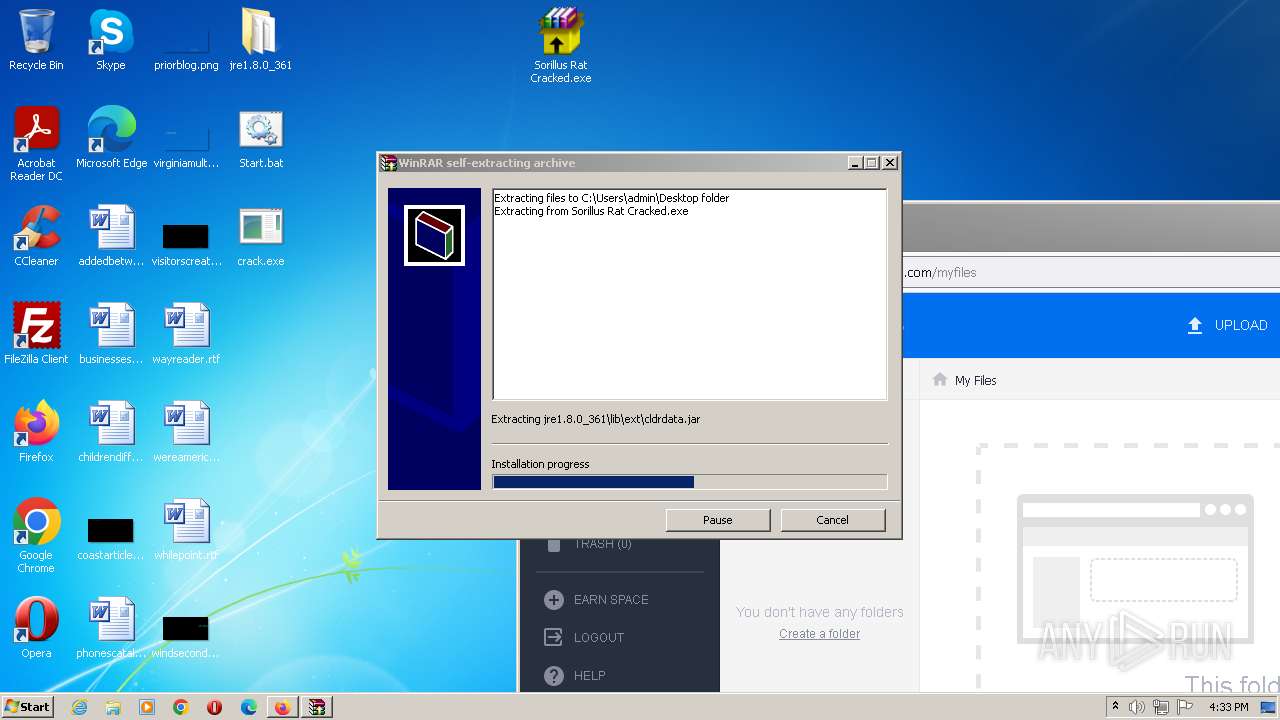
Task: Close the WinRAR self-extracting archive window
Action: (890, 163)
